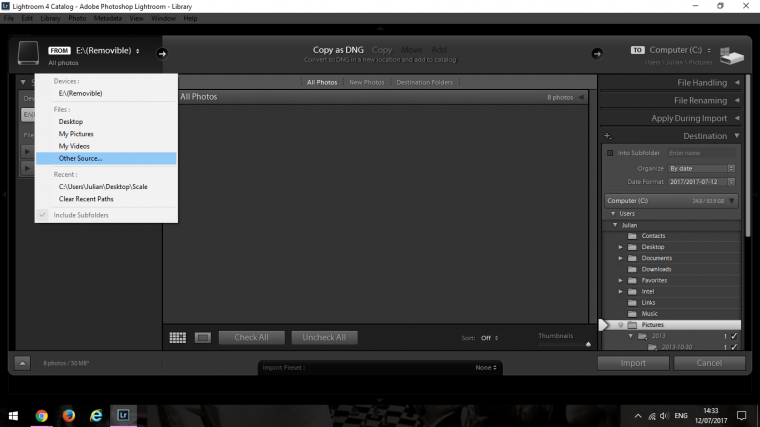Open the Date Format dropdown

pos(701,182)
